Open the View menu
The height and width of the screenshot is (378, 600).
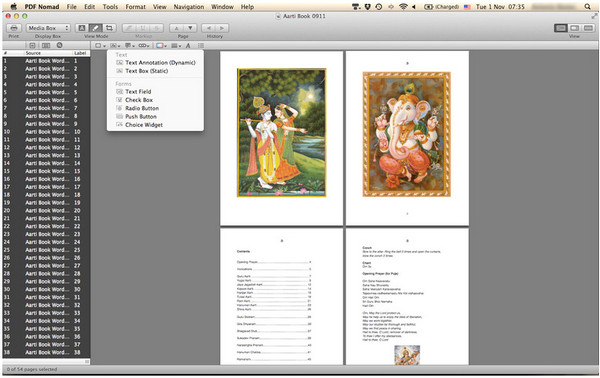160,7
